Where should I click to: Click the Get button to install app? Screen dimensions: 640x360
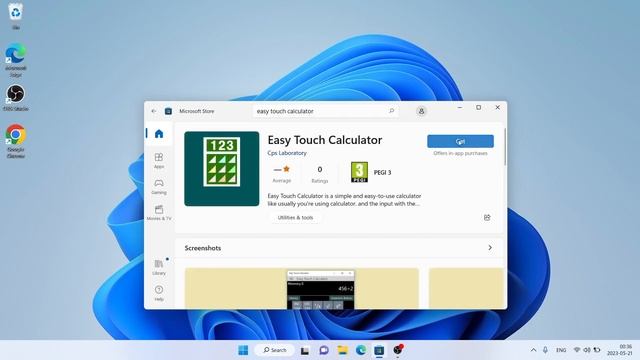tap(460, 141)
